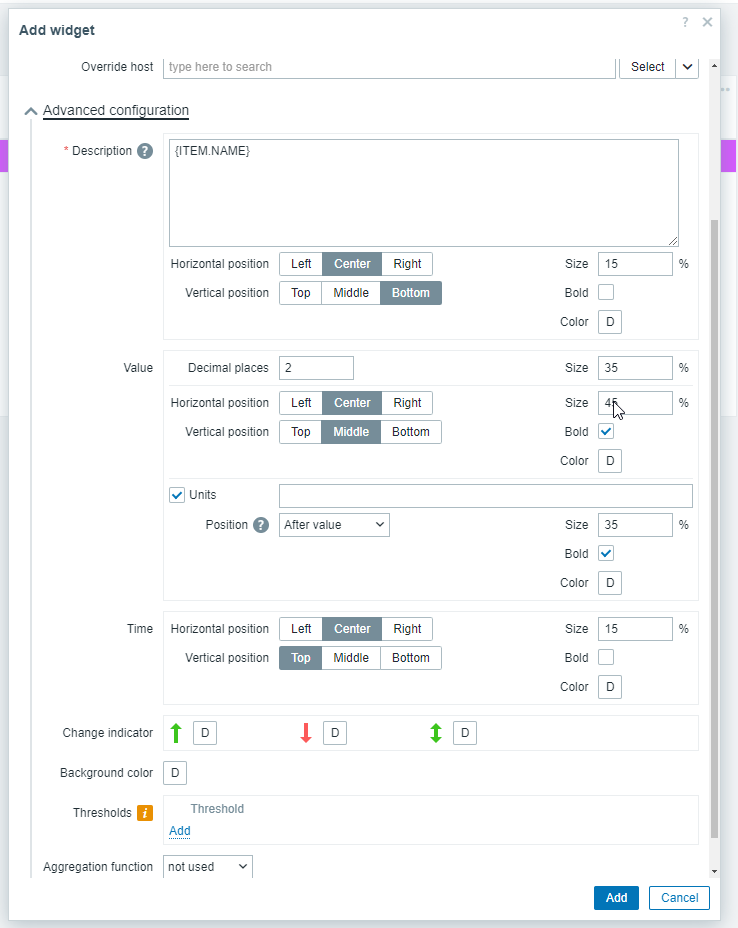
Task: Click the orange Thresholds info icon
Action: 145,813
